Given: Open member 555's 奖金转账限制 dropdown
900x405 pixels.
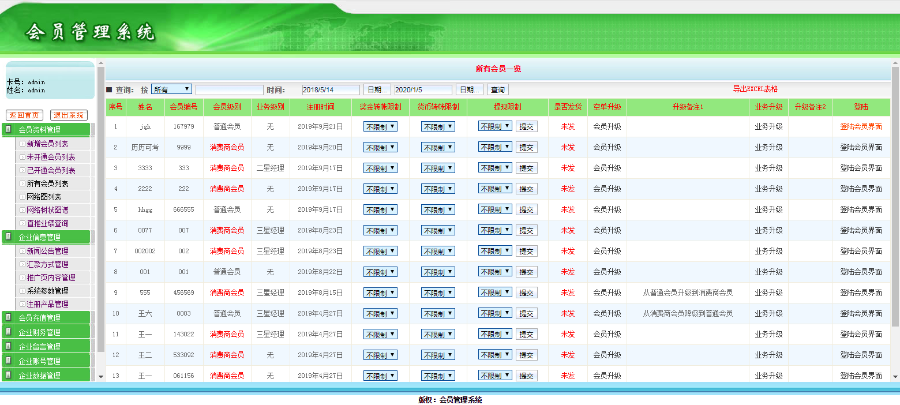Looking at the screenshot, I should coord(380,293).
